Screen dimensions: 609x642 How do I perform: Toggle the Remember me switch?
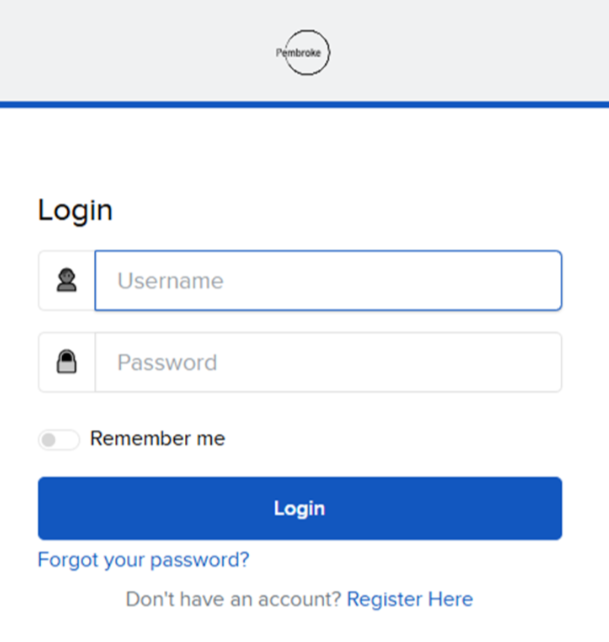tap(59, 440)
